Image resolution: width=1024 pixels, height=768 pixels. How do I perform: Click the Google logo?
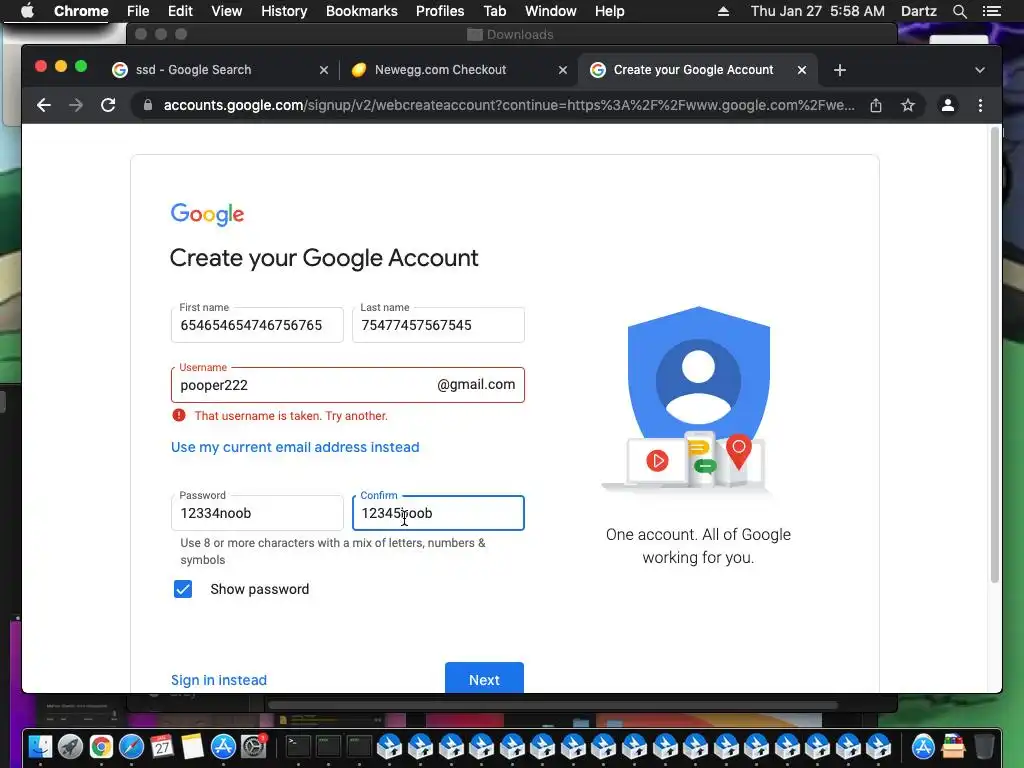[207, 214]
